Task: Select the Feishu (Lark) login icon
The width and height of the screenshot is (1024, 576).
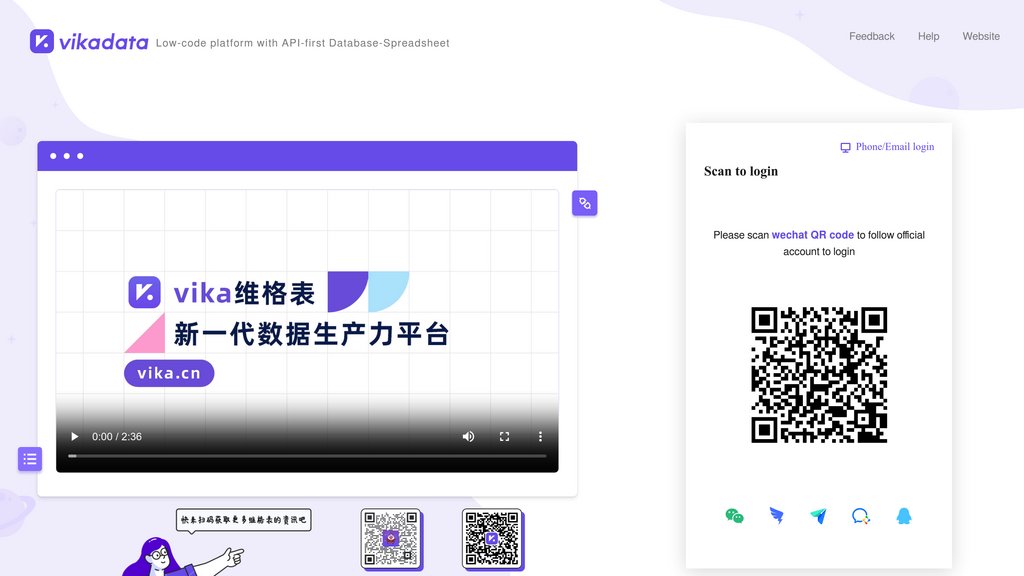Action: coord(819,516)
